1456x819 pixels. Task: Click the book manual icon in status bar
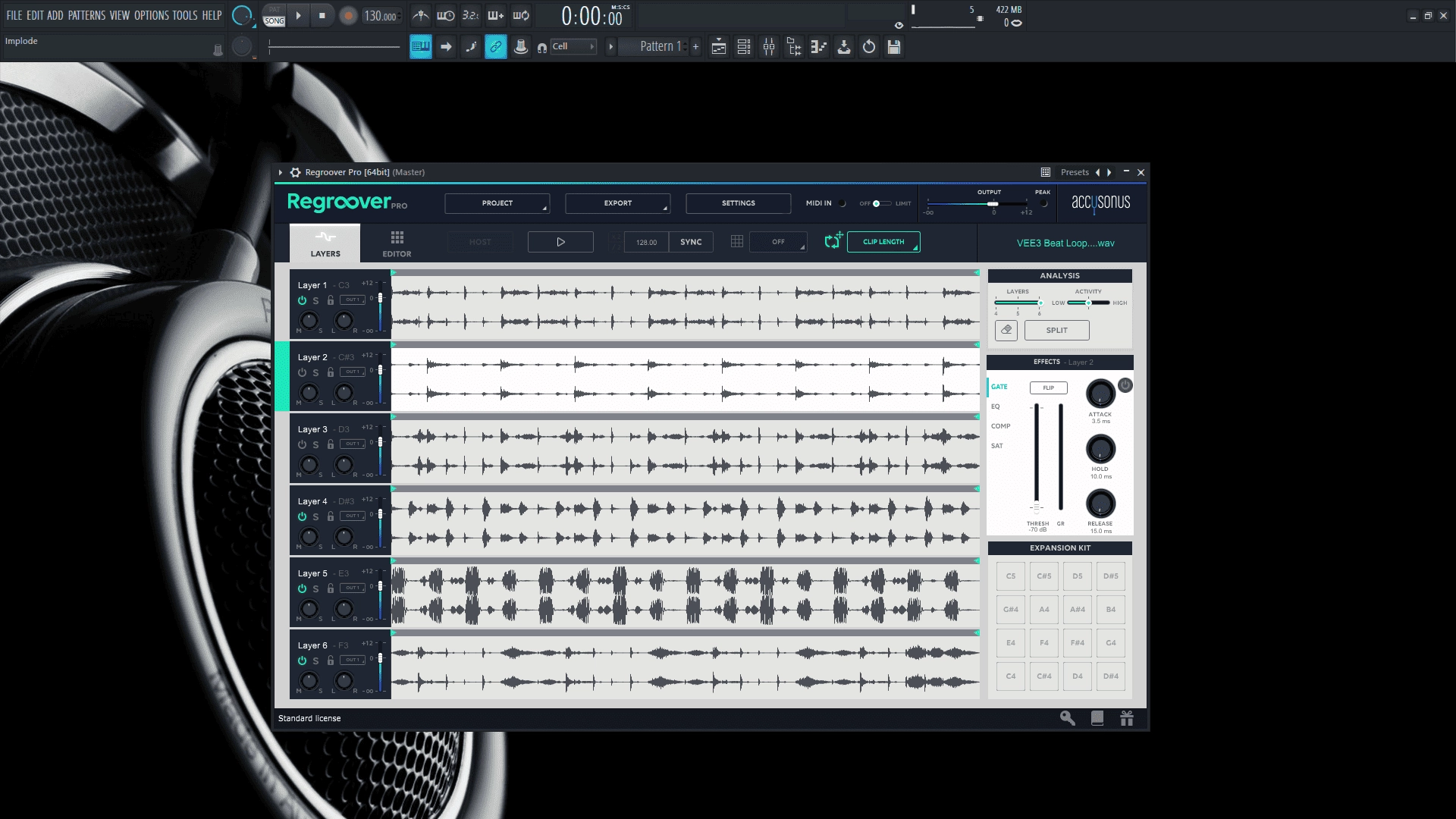click(1097, 718)
